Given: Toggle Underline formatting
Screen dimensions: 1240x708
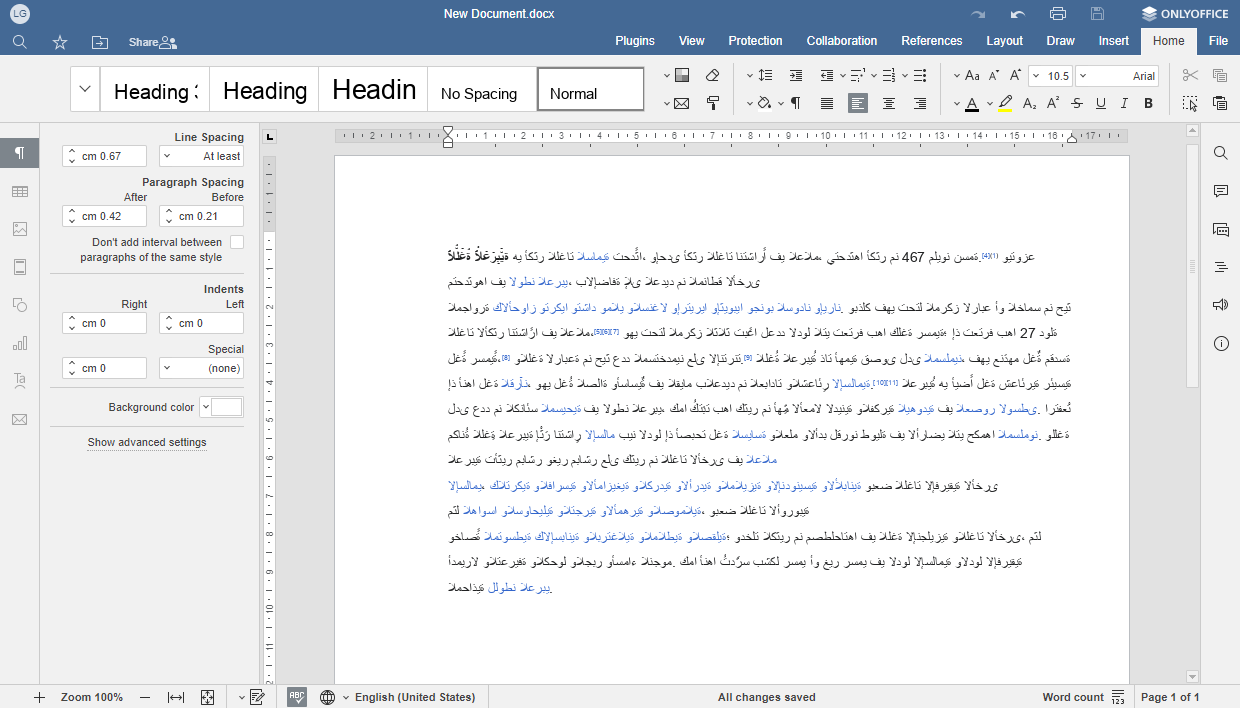Looking at the screenshot, I should point(1101,103).
